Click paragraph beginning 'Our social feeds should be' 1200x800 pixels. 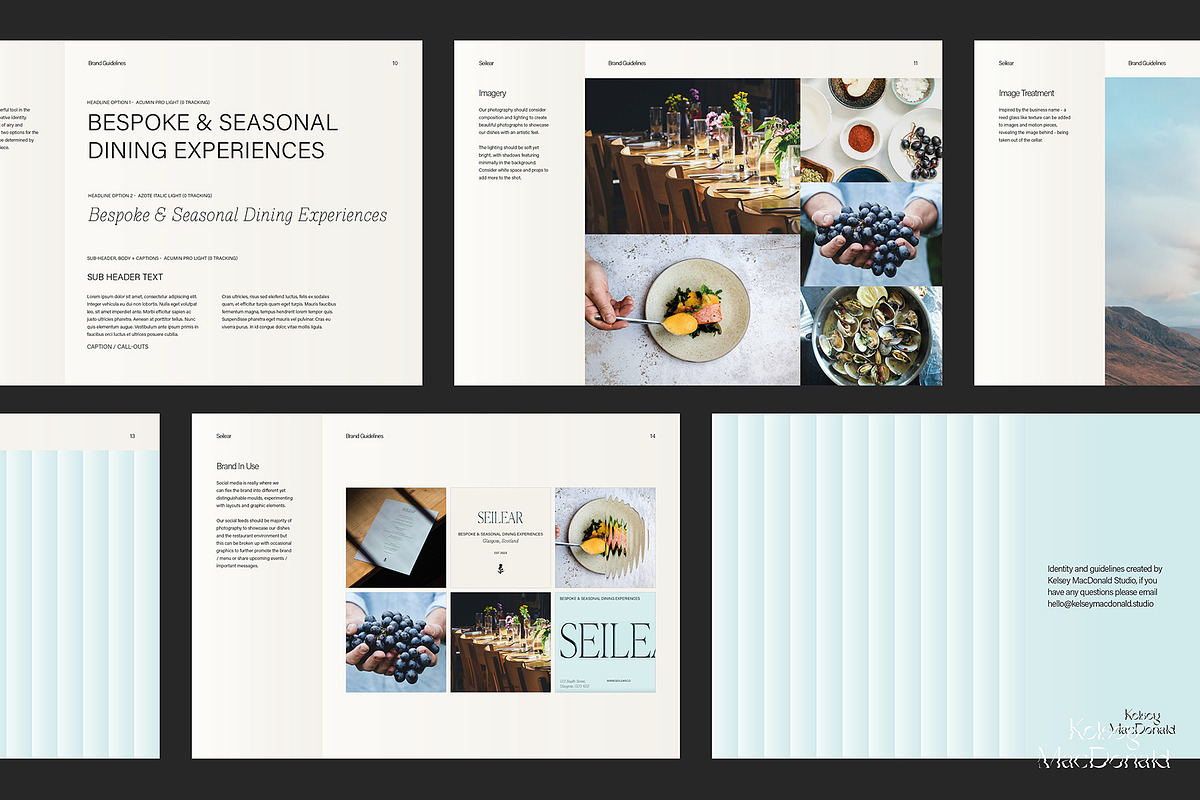254,543
